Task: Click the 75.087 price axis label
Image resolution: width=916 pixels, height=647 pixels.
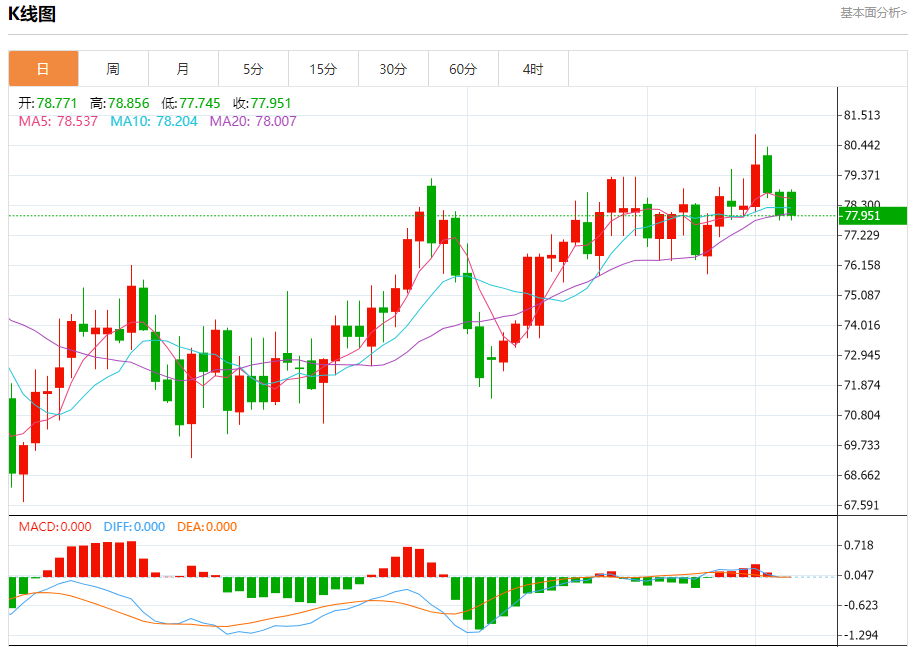Action: [x=862, y=295]
